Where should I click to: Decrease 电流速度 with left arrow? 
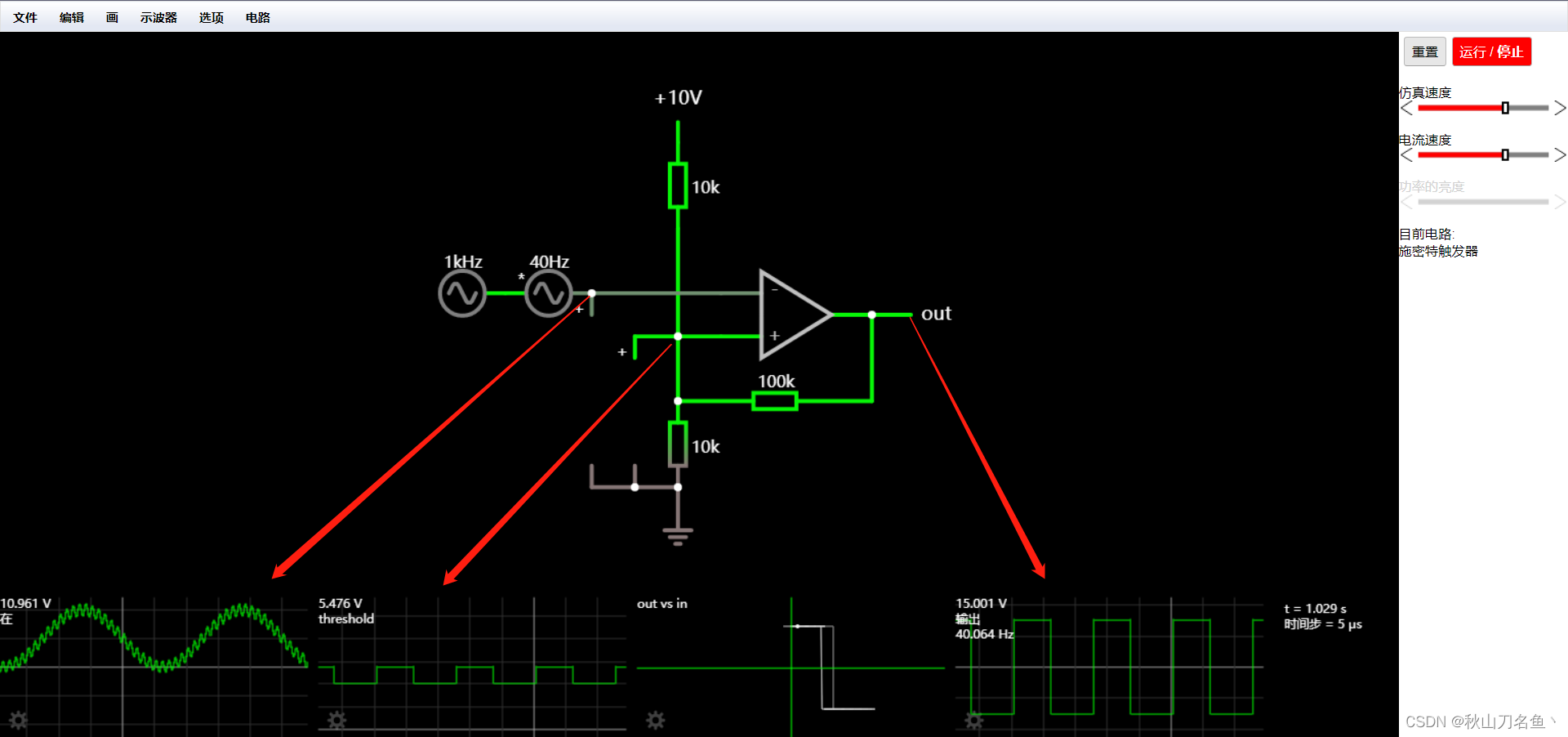1406,155
